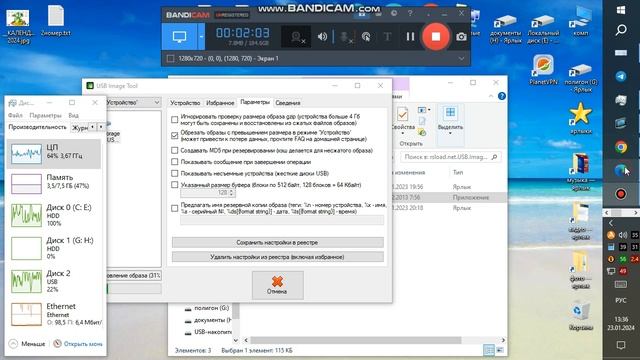This screenshot has height=360, width=640.
Task: Open Параметры menu in Task Manager
Action: (x=45, y=116)
